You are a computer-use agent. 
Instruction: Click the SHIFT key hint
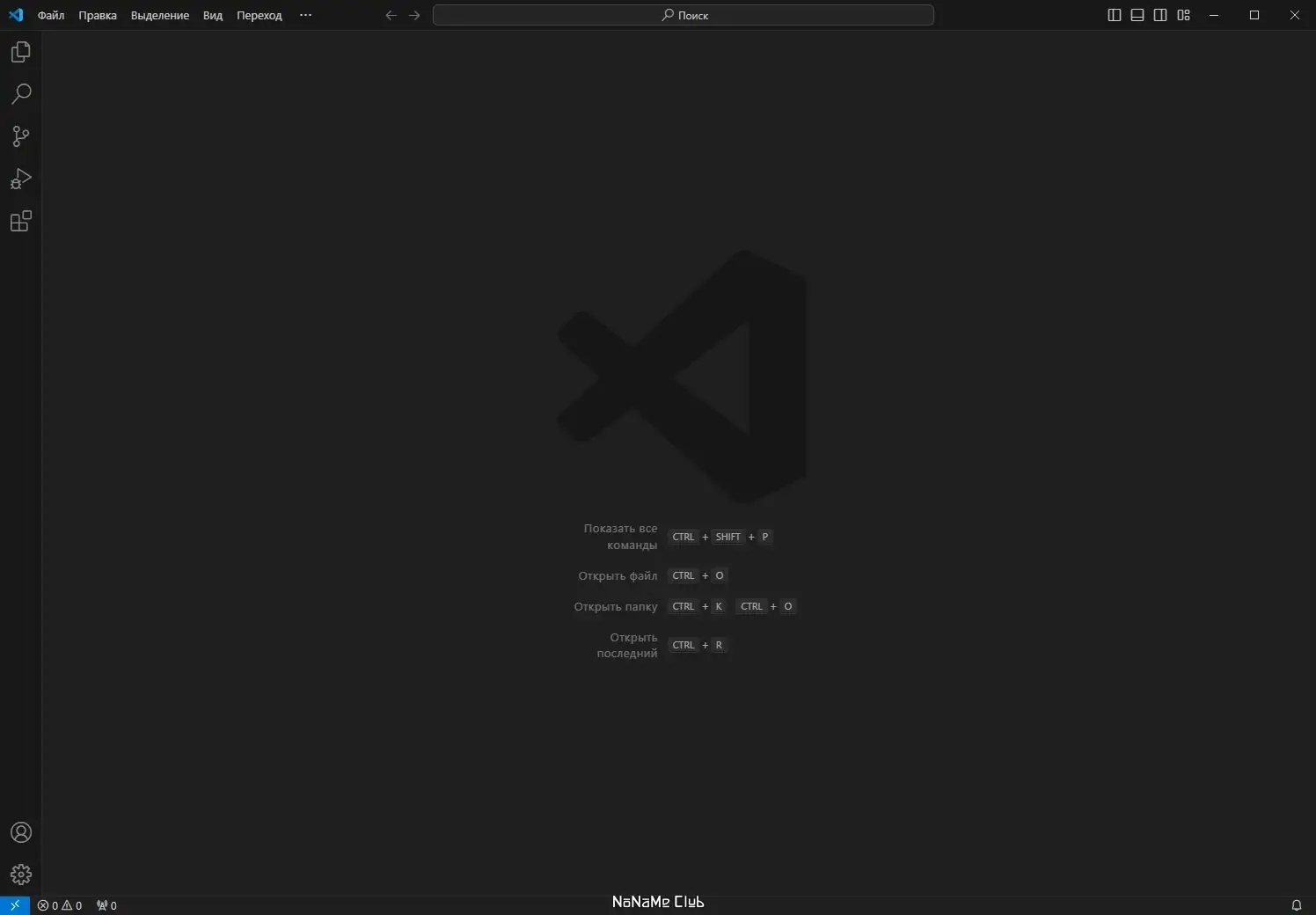728,537
